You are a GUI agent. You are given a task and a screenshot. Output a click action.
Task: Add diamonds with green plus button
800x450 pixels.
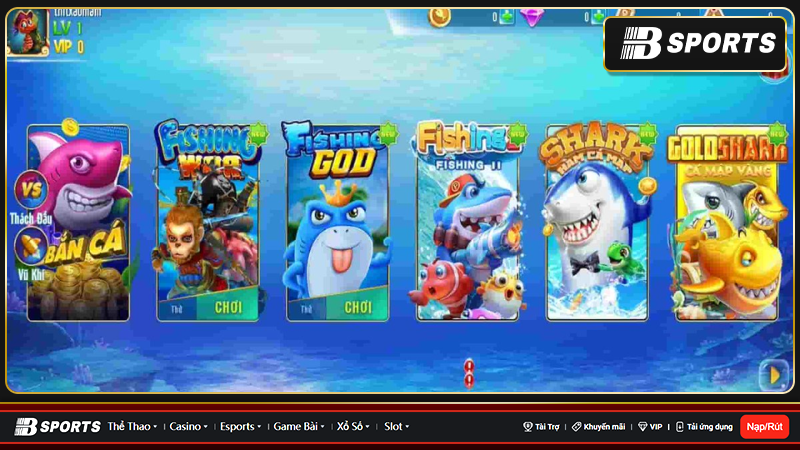(x=598, y=17)
